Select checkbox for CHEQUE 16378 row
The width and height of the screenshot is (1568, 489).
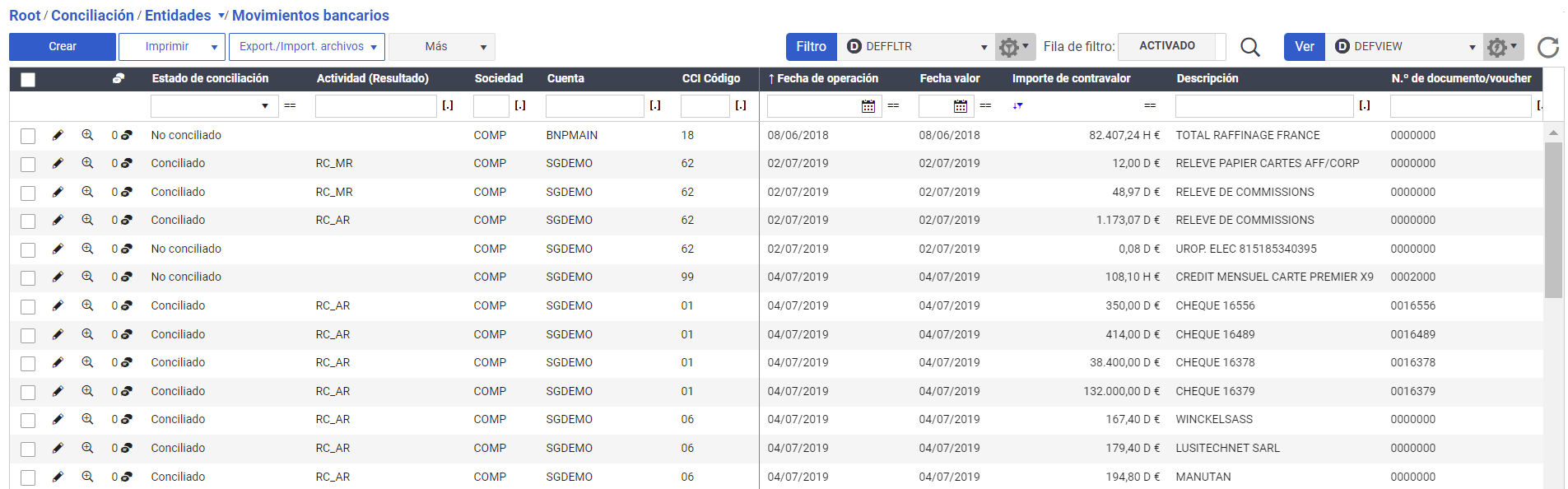click(28, 363)
